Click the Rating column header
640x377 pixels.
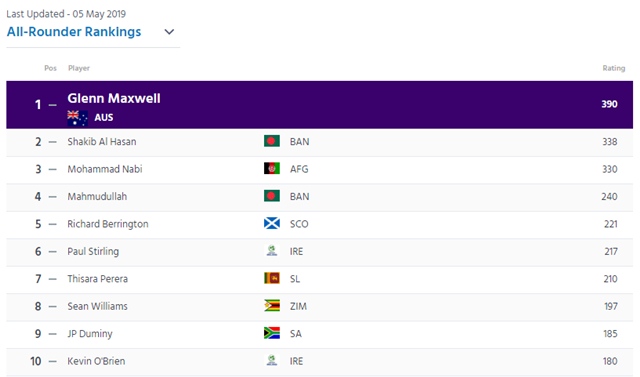pos(613,68)
